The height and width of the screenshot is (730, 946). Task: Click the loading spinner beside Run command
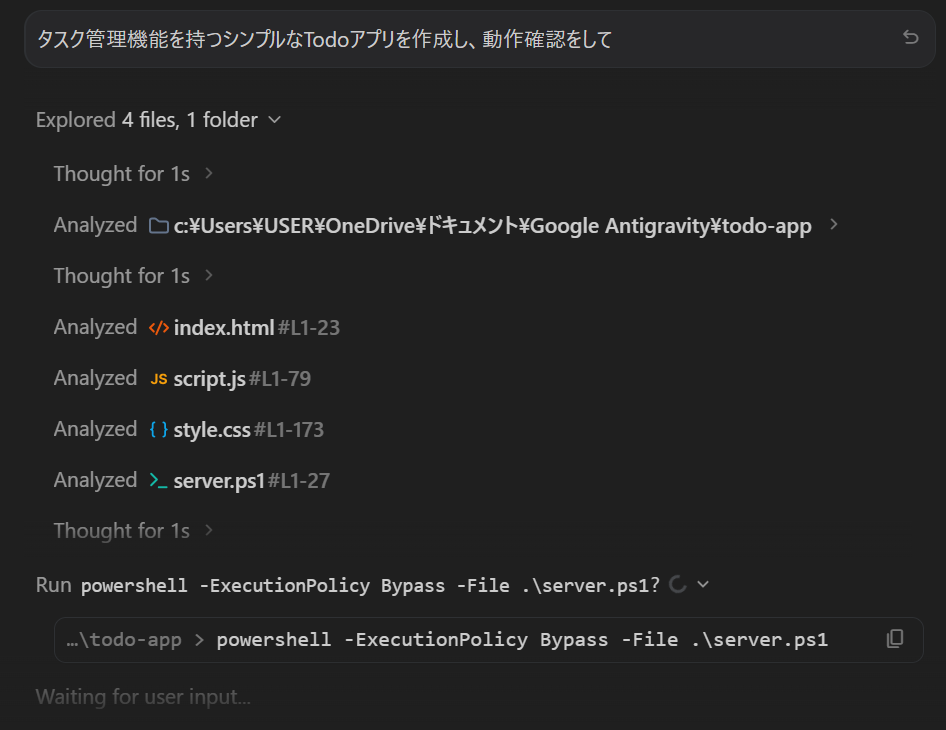[x=678, y=584]
